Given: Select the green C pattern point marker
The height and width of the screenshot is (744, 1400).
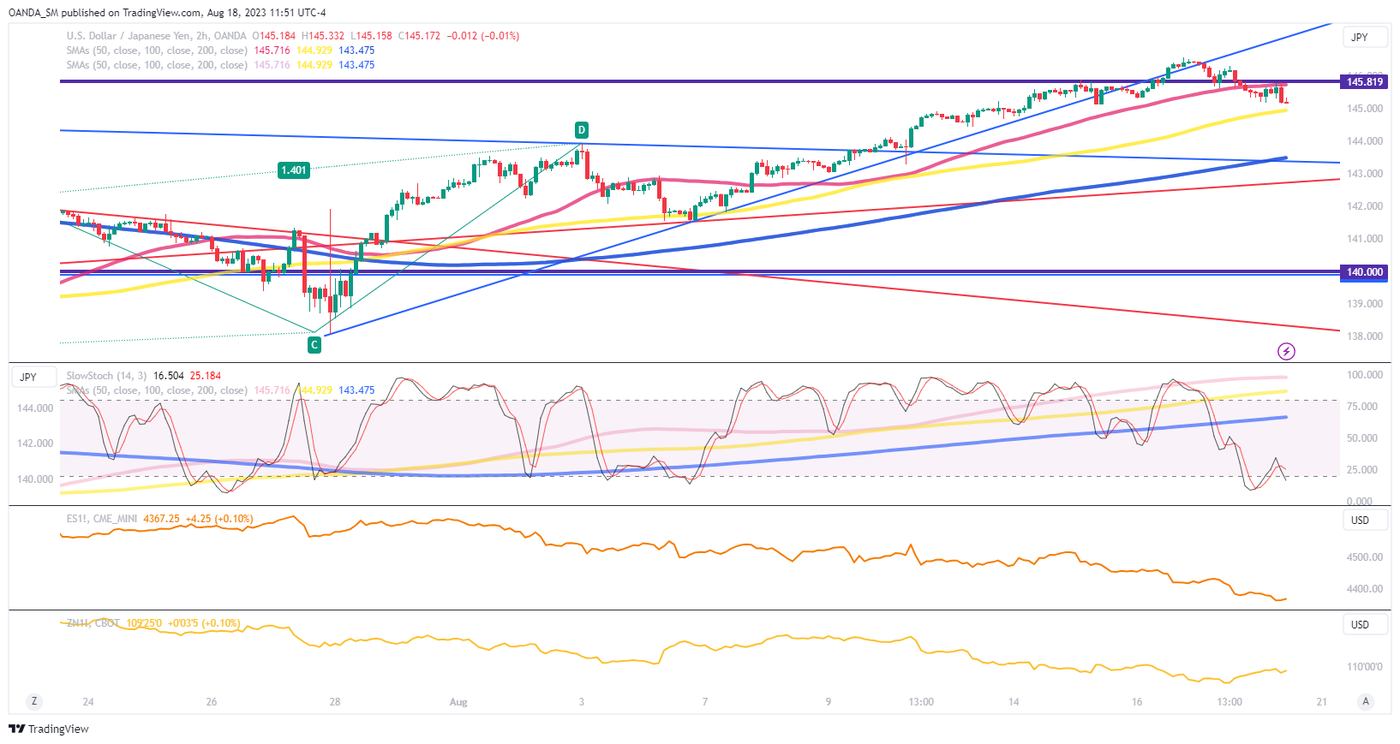Looking at the screenshot, I should pos(314,344).
